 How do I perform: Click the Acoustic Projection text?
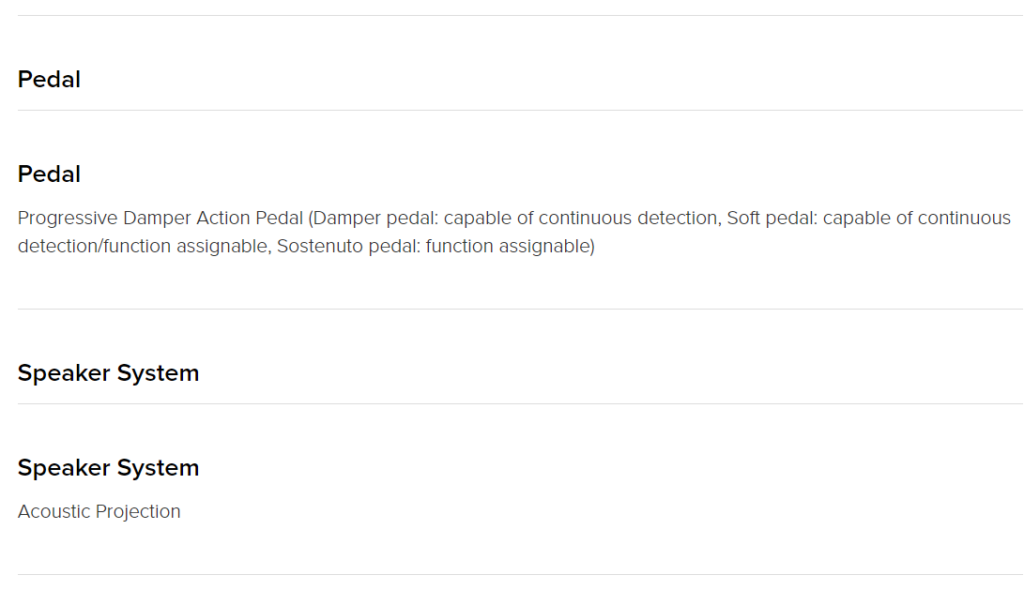[99, 512]
